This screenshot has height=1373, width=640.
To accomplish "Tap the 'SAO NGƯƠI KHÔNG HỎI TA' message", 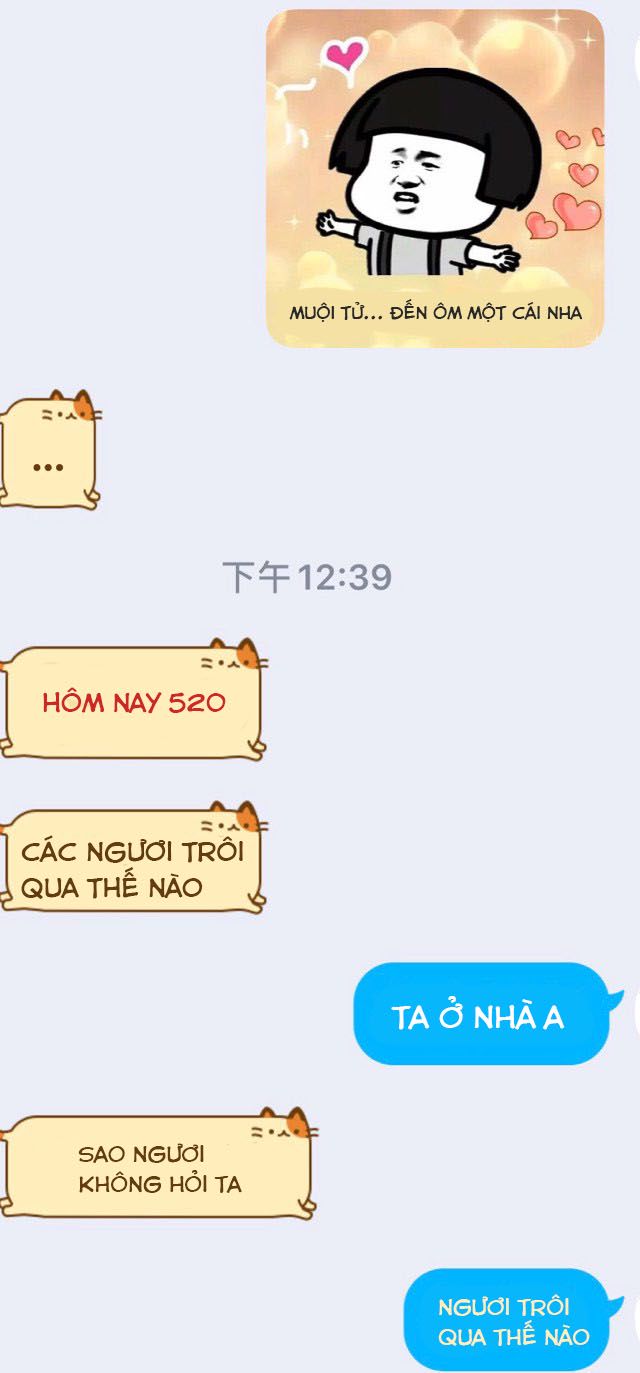I will [158, 1168].
